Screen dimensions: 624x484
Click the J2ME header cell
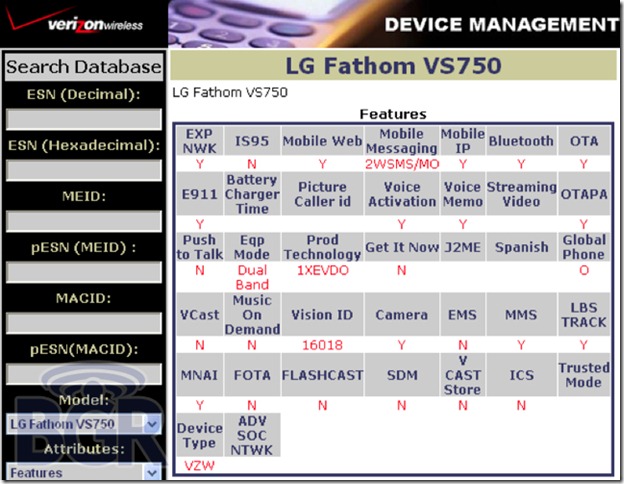point(462,247)
